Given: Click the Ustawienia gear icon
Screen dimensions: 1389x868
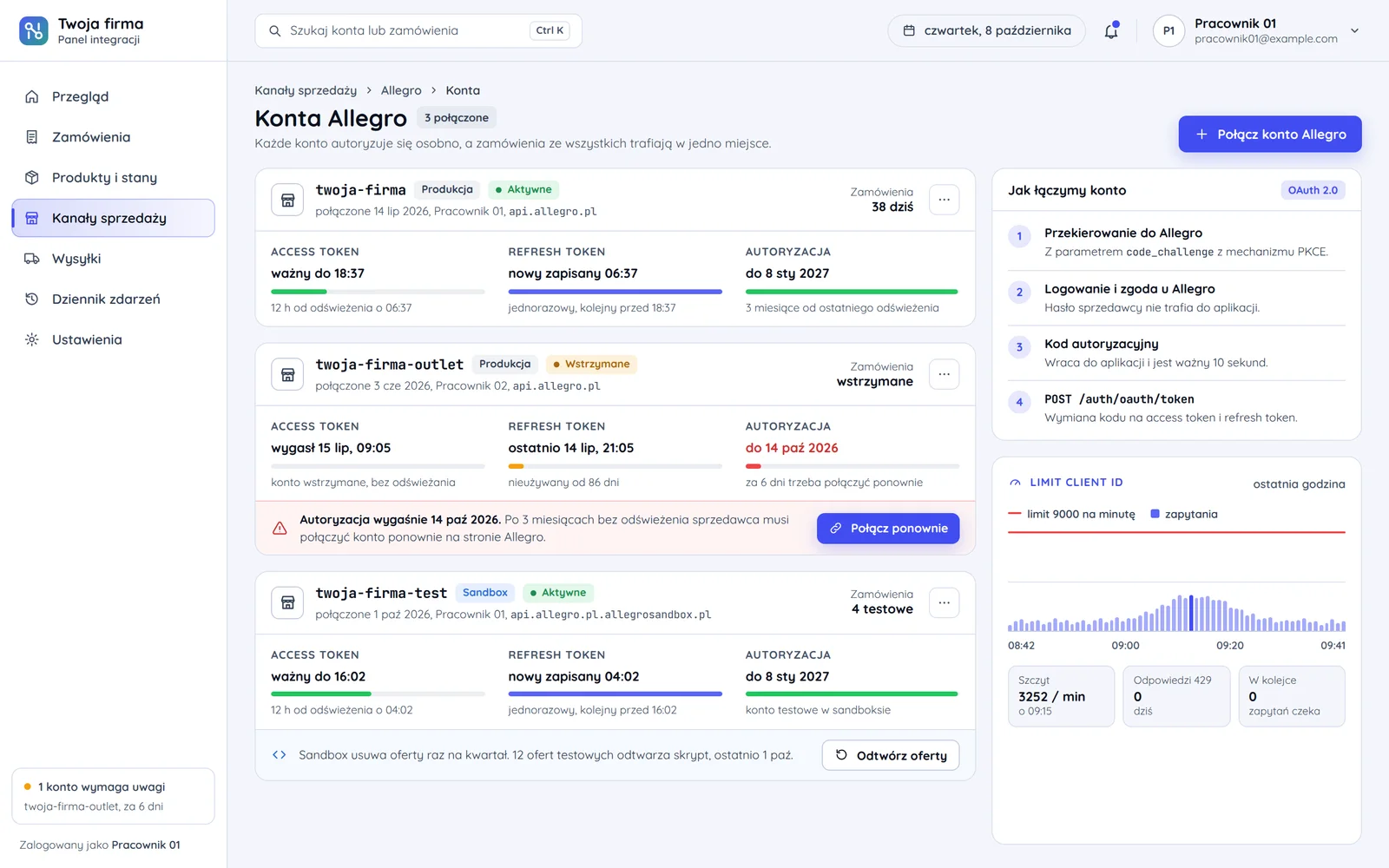Looking at the screenshot, I should click(31, 339).
